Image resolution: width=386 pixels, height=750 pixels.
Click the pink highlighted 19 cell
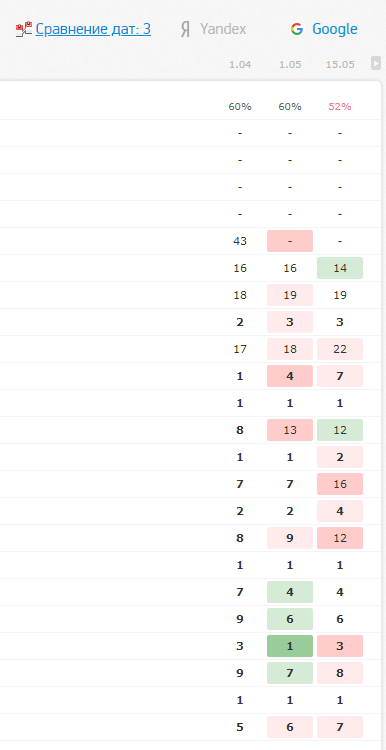pos(290,295)
